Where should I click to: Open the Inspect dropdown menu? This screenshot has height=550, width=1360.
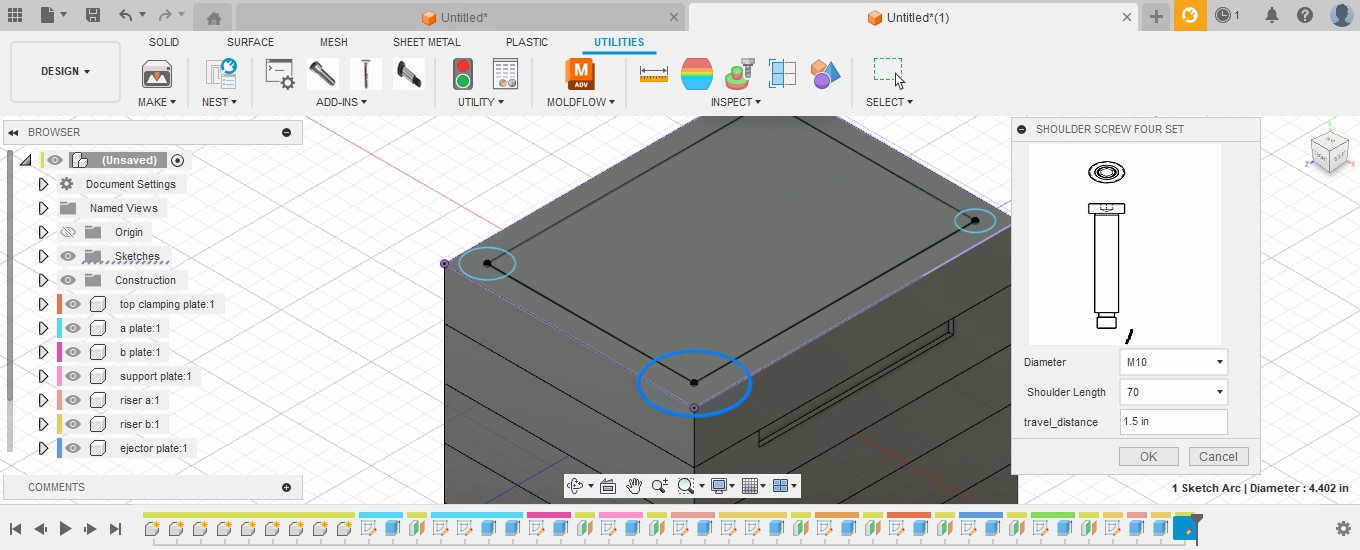(735, 102)
